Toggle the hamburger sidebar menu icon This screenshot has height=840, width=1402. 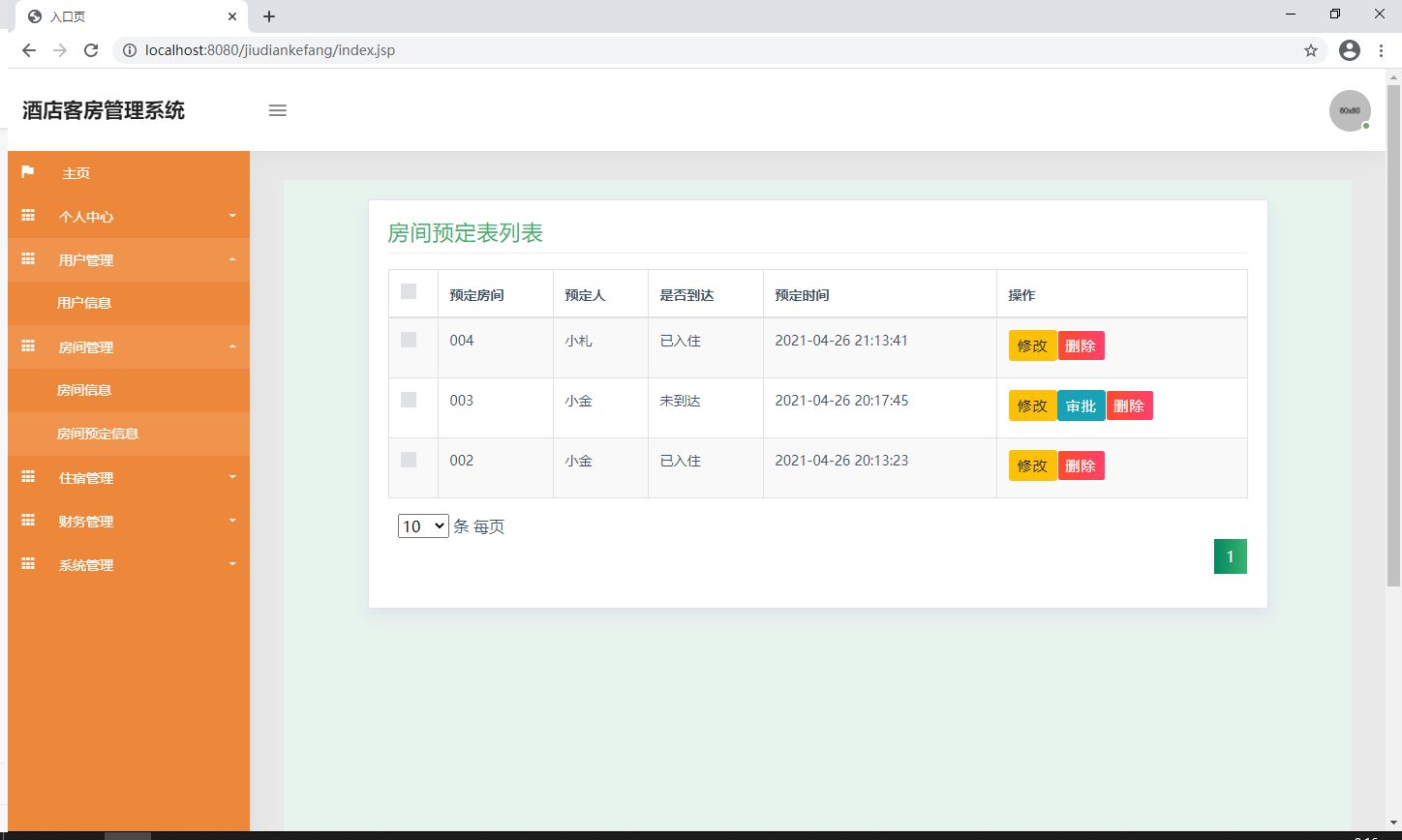click(x=278, y=110)
